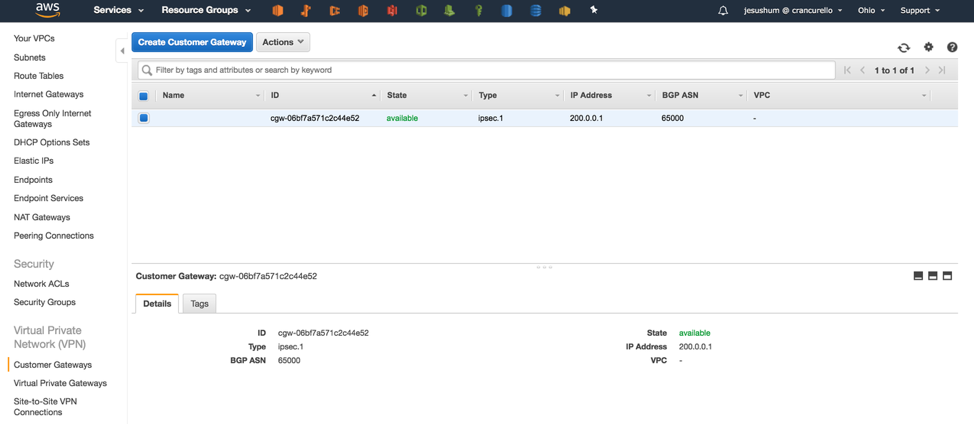Collapse the left navigation panel arrow
This screenshot has height=424, width=974.
122,51
